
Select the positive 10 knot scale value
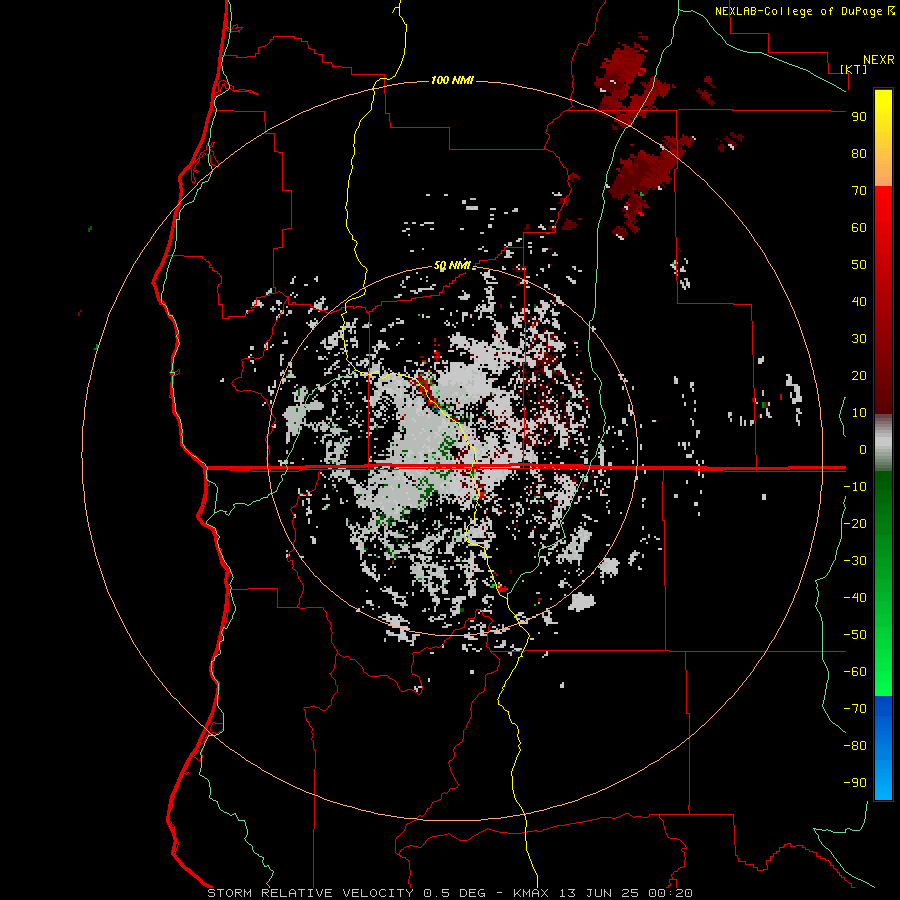point(859,413)
